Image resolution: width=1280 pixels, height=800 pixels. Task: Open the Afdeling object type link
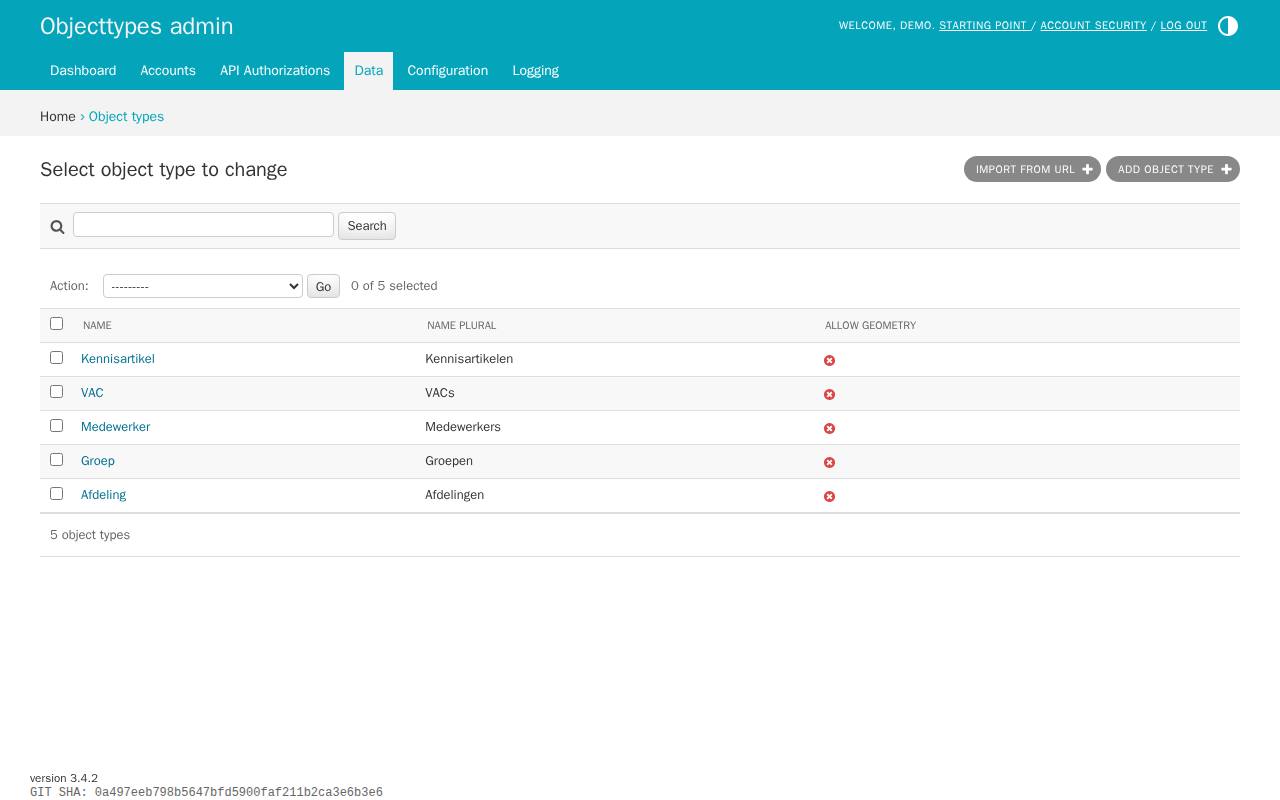104,495
